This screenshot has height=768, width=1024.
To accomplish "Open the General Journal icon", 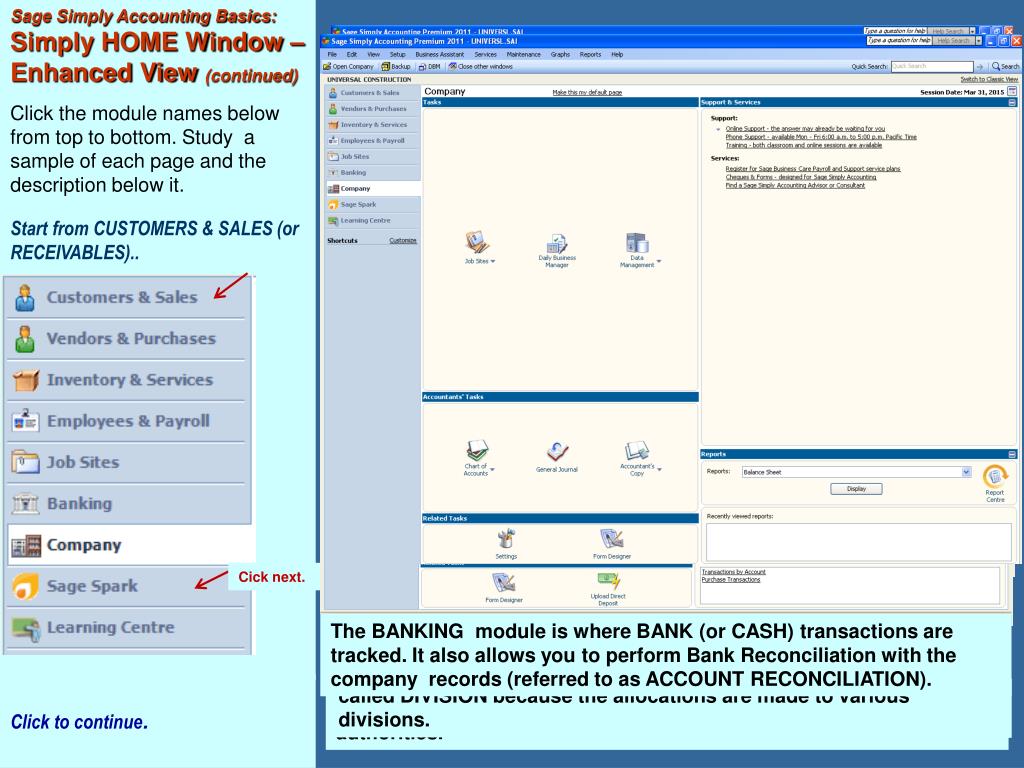I will 557,452.
